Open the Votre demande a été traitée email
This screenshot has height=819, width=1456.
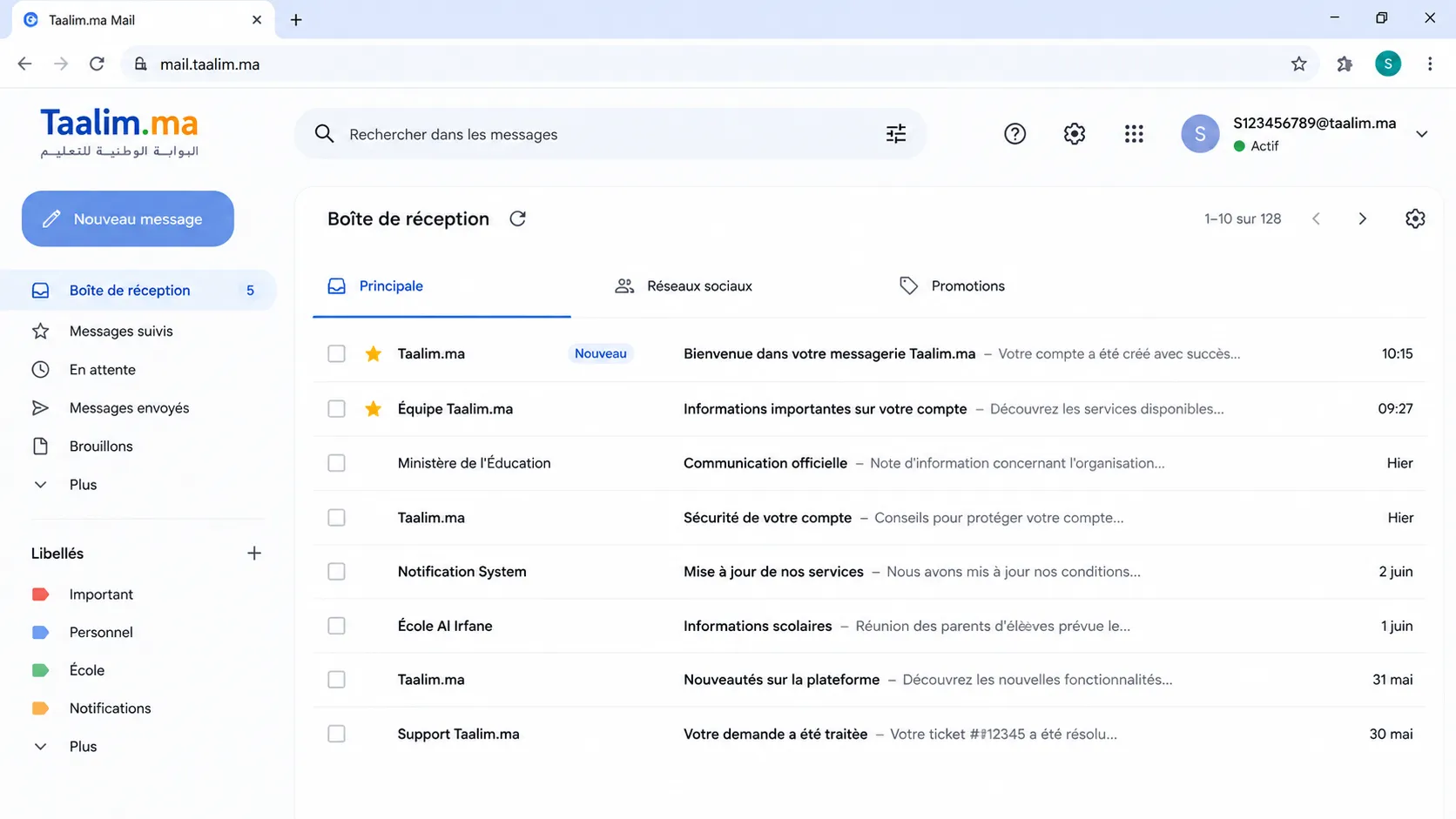869,734
